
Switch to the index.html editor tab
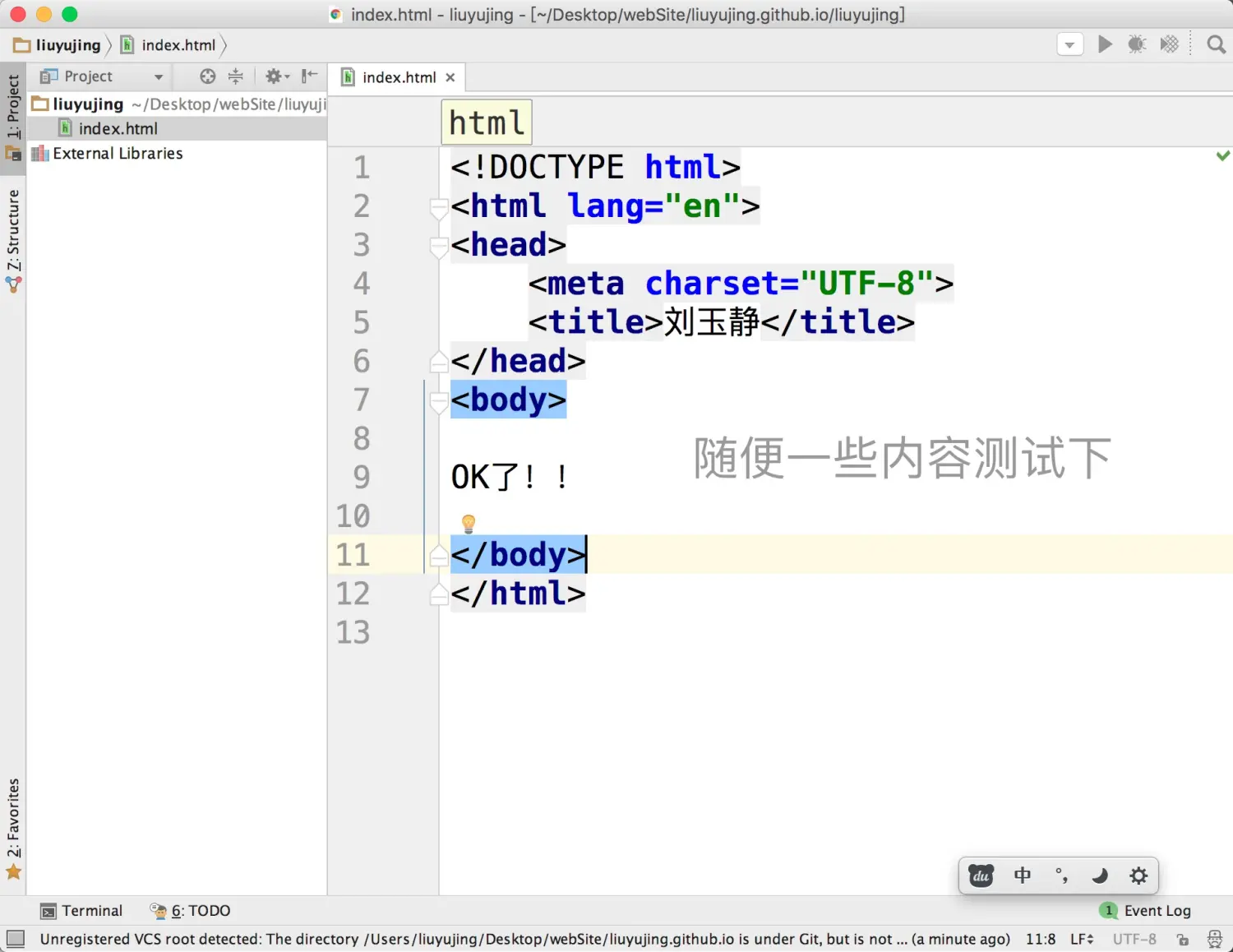[399, 77]
